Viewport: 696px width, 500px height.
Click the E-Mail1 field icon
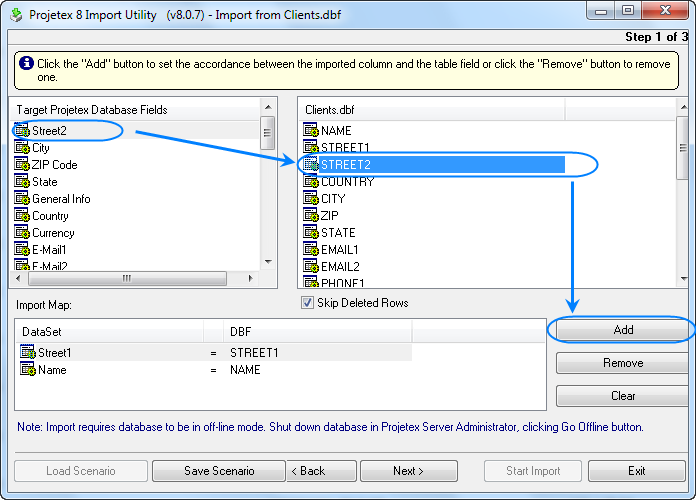(22, 250)
